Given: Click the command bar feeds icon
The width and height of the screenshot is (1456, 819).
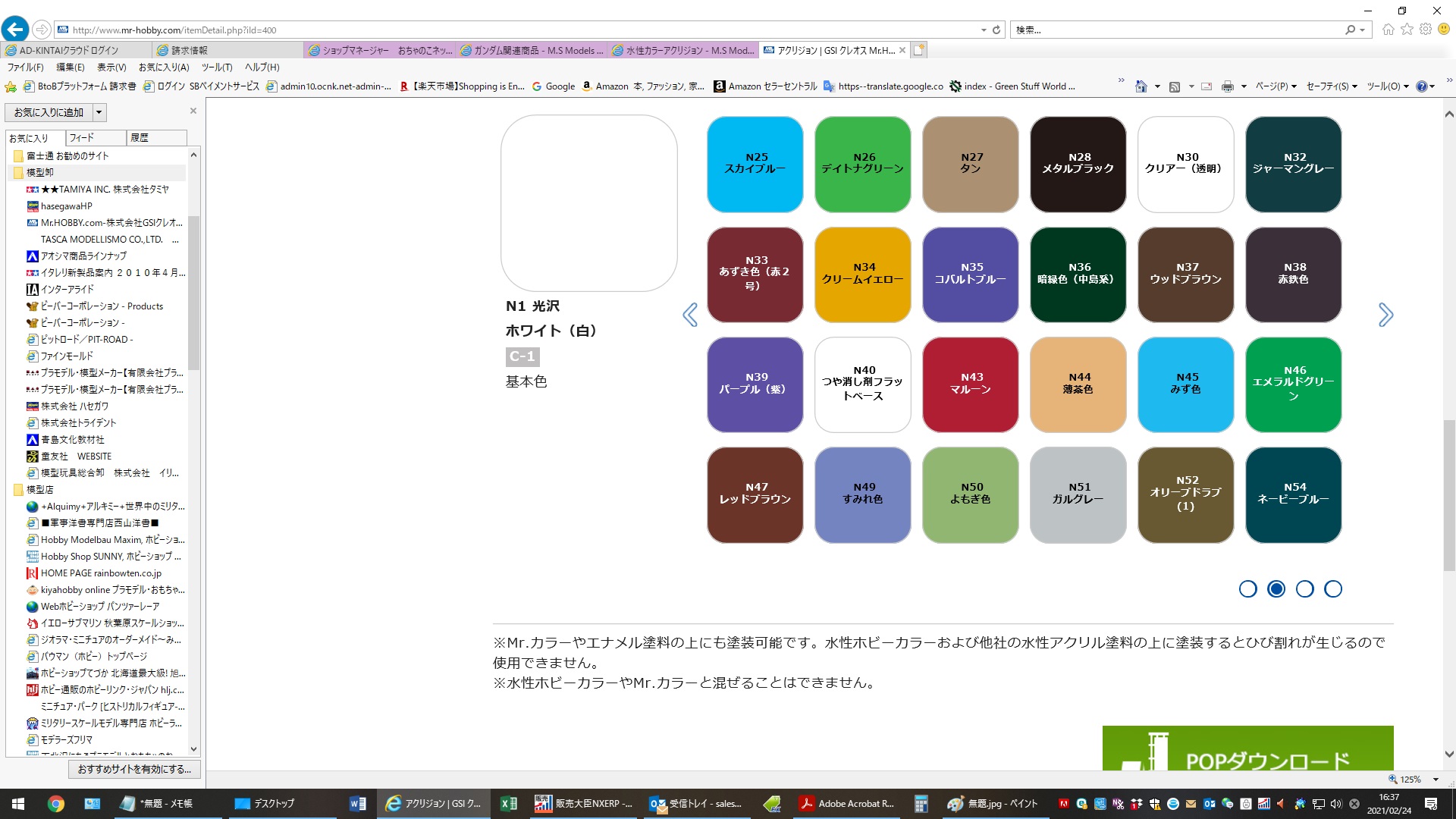Looking at the screenshot, I should [x=1175, y=86].
